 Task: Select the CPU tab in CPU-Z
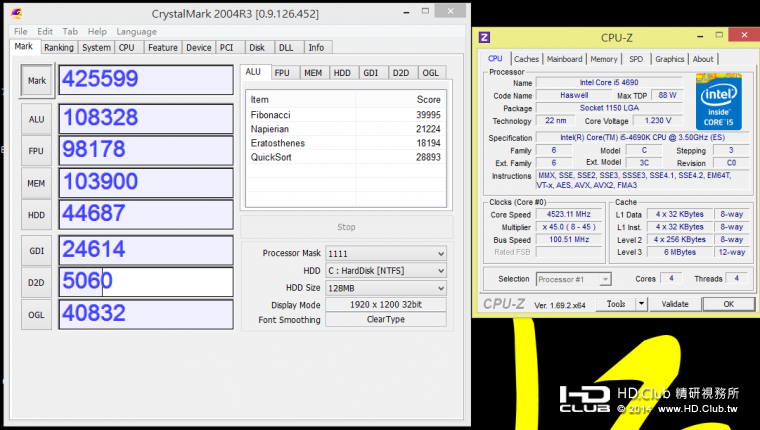tap(495, 58)
